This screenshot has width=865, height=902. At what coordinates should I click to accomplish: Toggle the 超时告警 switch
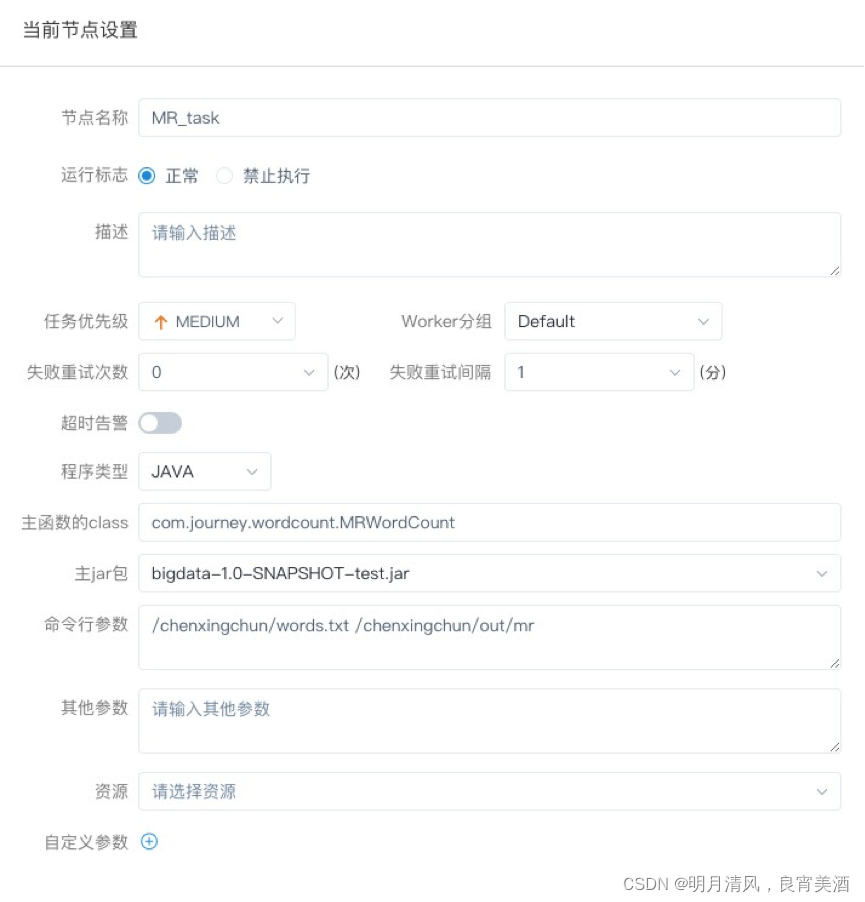point(160,423)
